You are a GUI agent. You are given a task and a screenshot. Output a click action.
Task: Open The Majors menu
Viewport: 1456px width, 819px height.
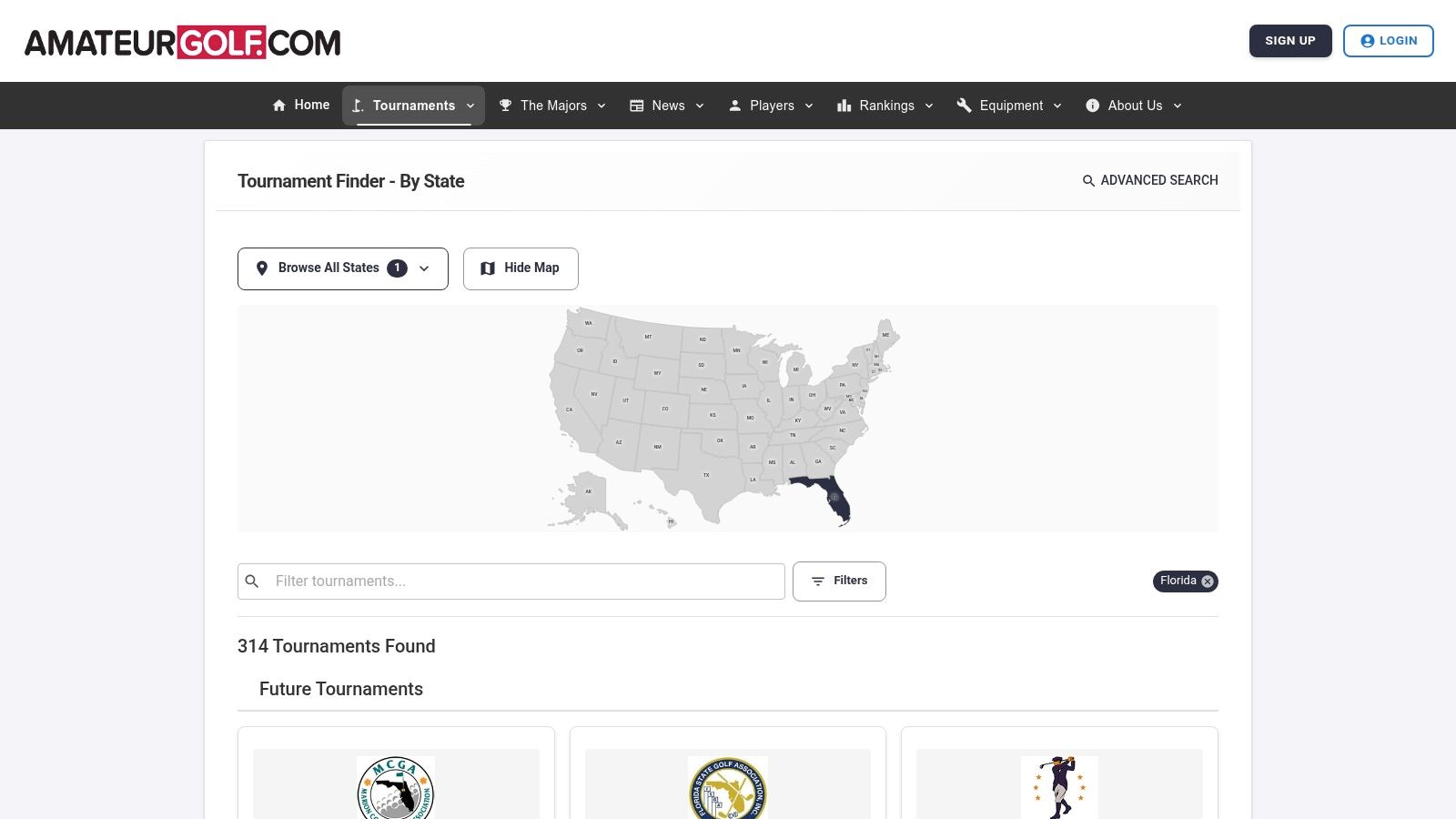click(x=552, y=106)
